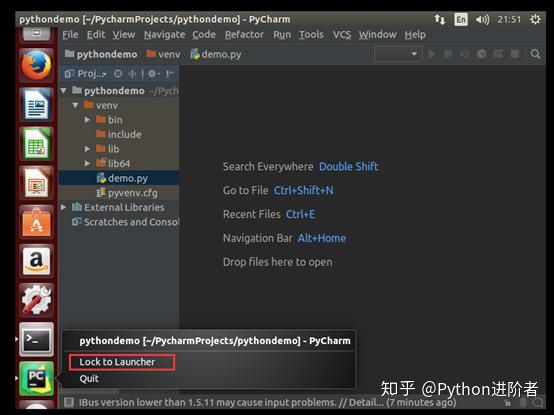The height and width of the screenshot is (415, 554).
Task: Open the Tools menu
Action: (311, 35)
